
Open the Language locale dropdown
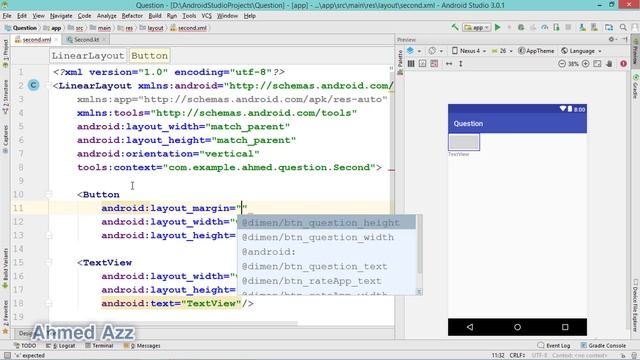(x=581, y=51)
